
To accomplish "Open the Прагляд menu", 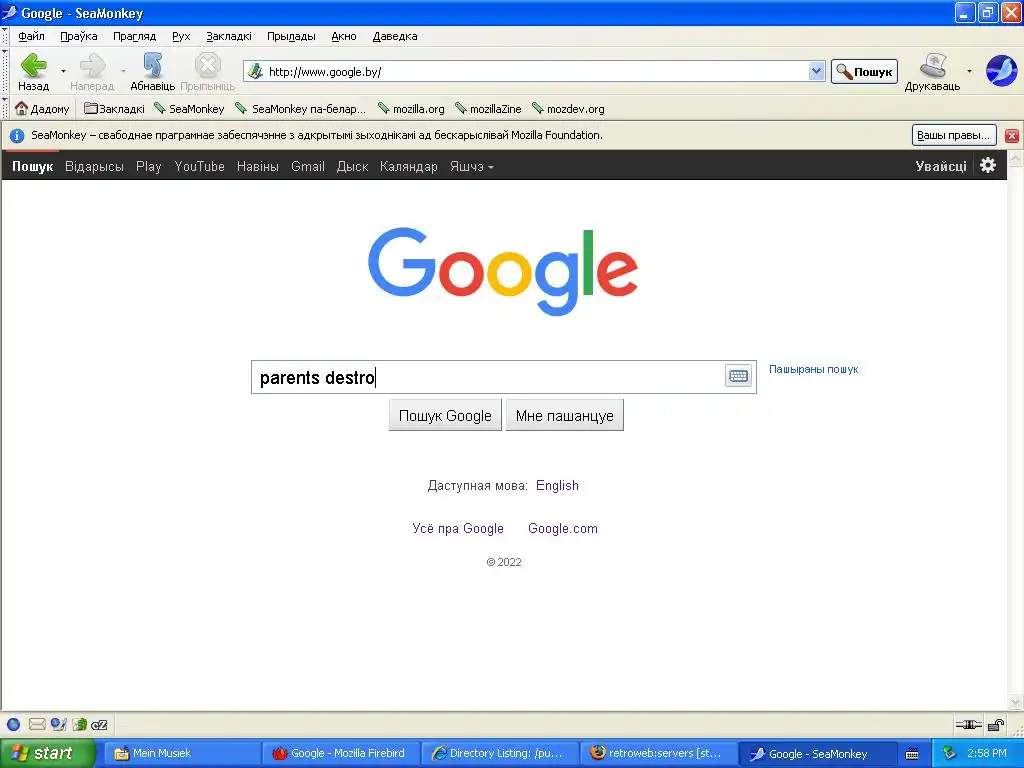I will click(x=134, y=36).
